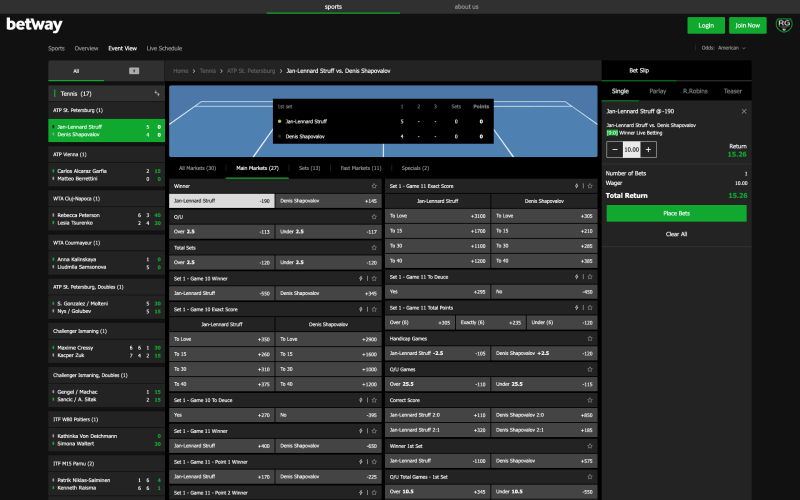Favorite the Winner market with its star
This screenshot has width=800, height=500.
(x=374, y=186)
